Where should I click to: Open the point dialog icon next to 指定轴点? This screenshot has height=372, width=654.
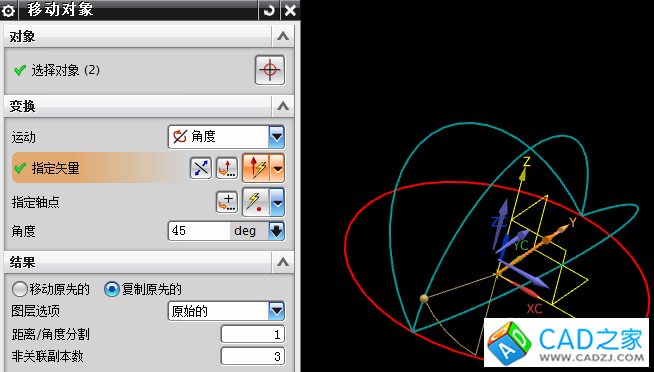226,202
